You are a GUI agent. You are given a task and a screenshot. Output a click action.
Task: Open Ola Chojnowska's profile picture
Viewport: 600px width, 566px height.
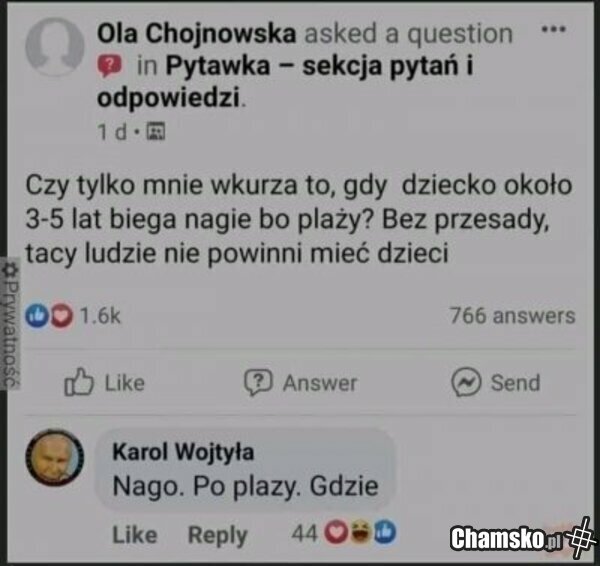tap(55, 46)
